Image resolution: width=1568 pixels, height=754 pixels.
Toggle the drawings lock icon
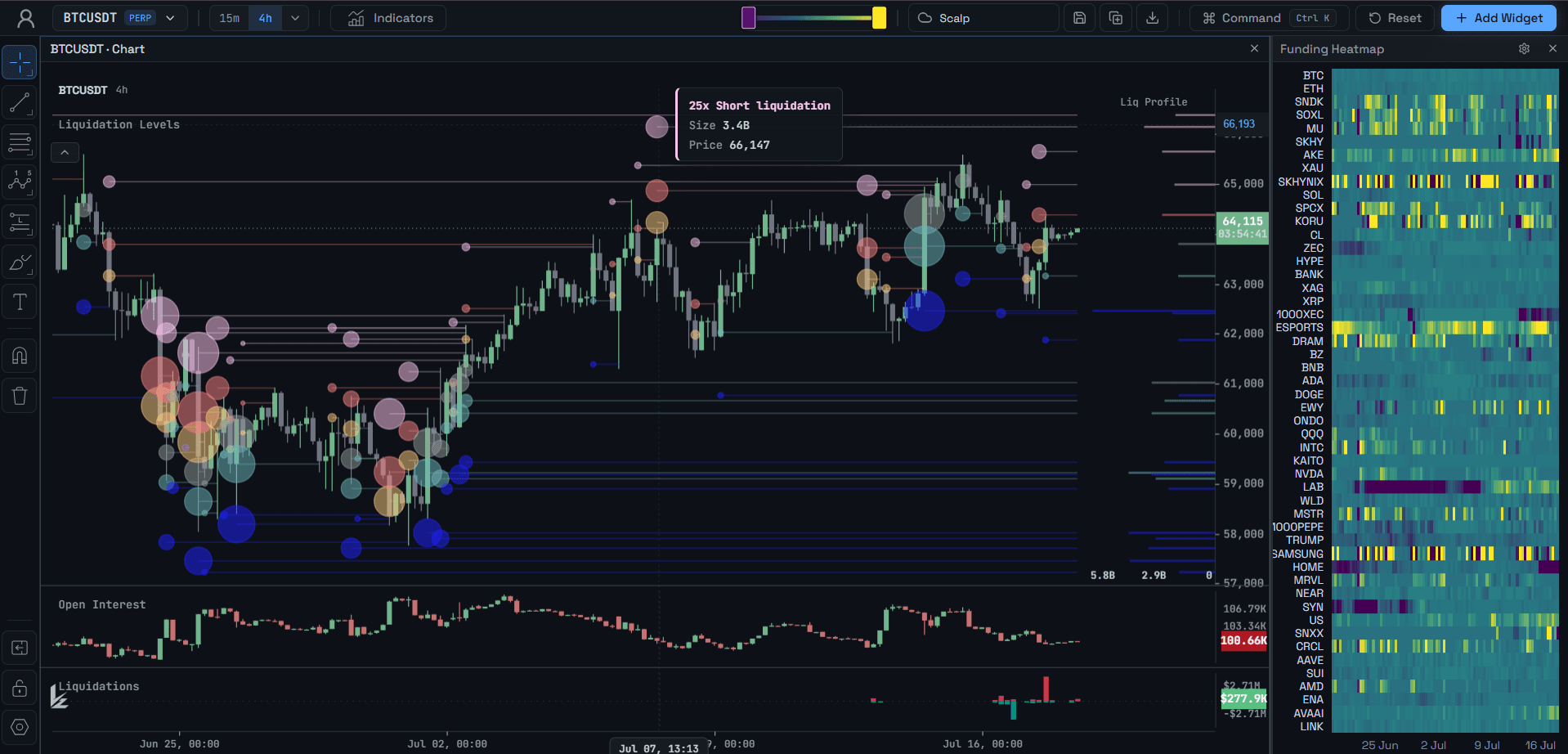tap(20, 688)
